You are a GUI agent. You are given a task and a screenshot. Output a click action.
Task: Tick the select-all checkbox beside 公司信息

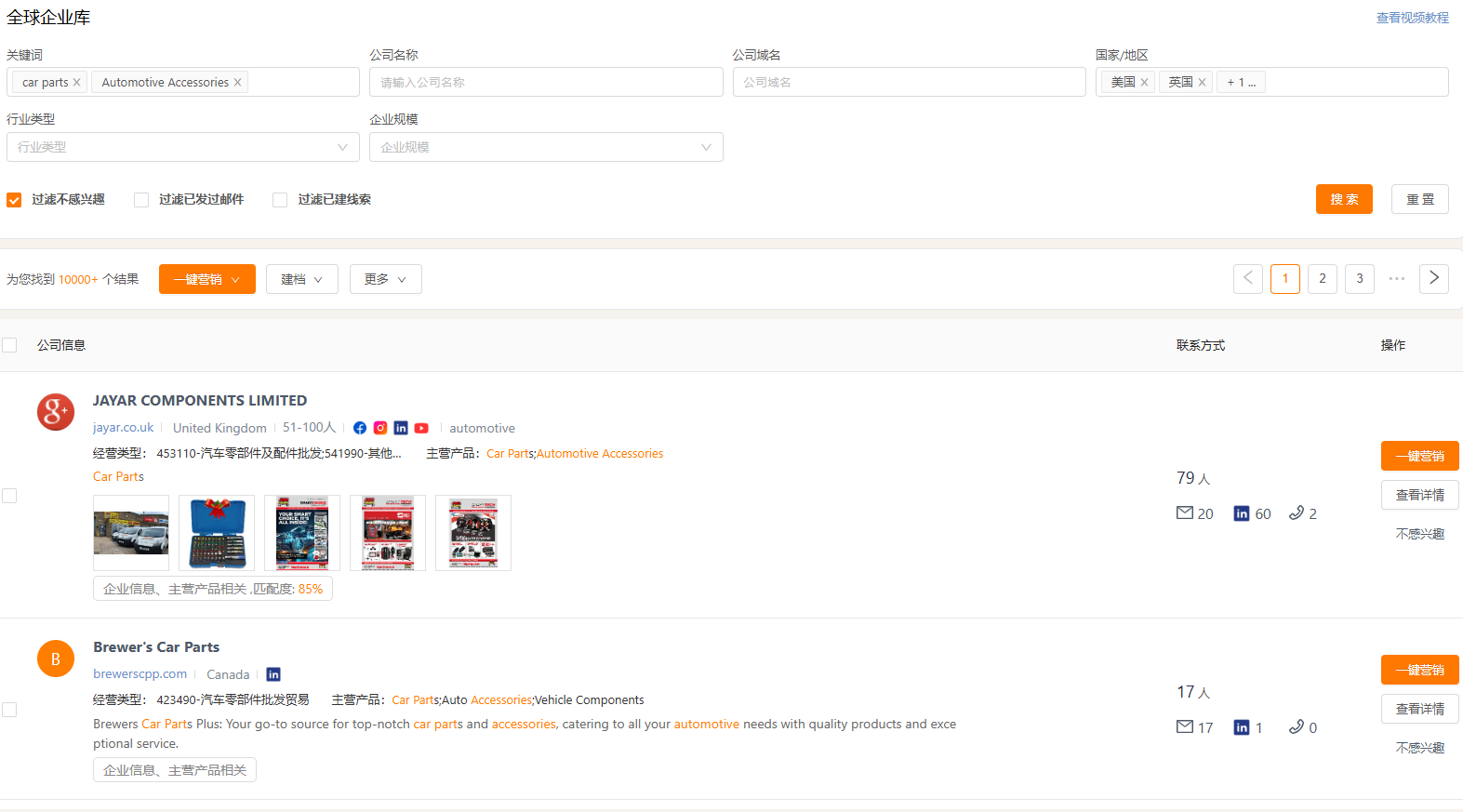pos(9,345)
